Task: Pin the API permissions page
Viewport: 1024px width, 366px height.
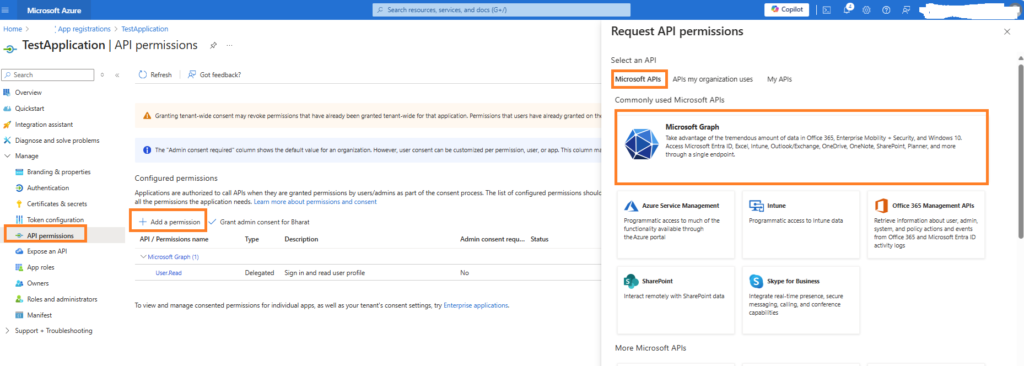Action: coord(213,46)
